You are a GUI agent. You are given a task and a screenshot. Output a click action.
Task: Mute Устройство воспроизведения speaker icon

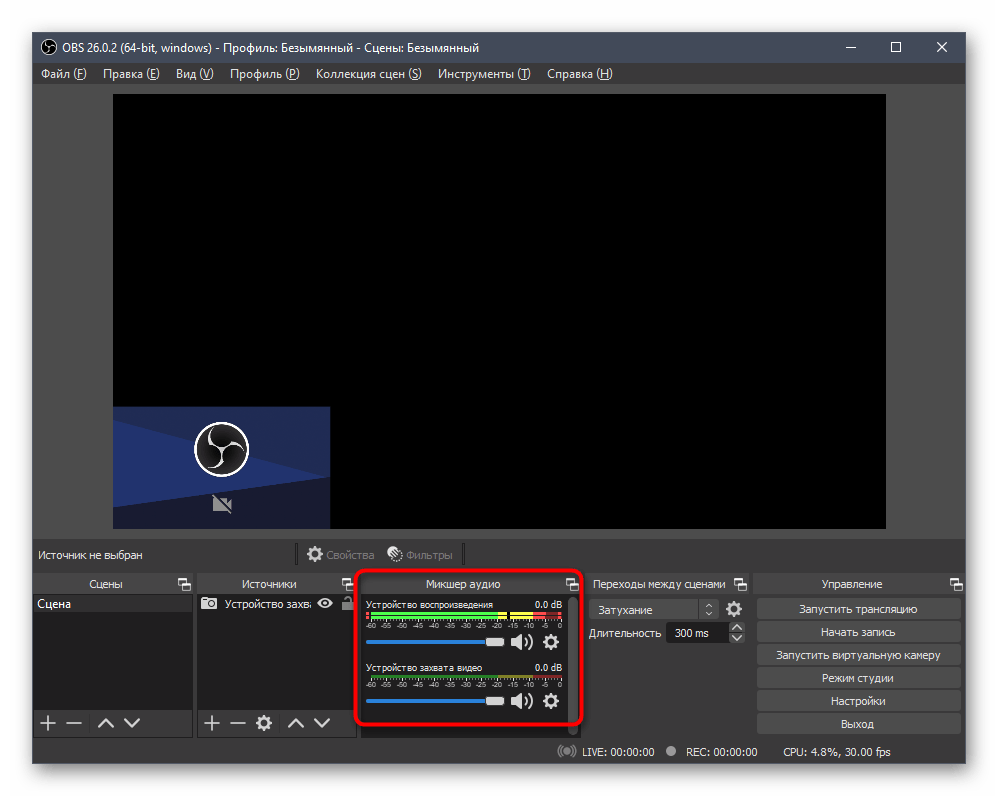[521, 642]
